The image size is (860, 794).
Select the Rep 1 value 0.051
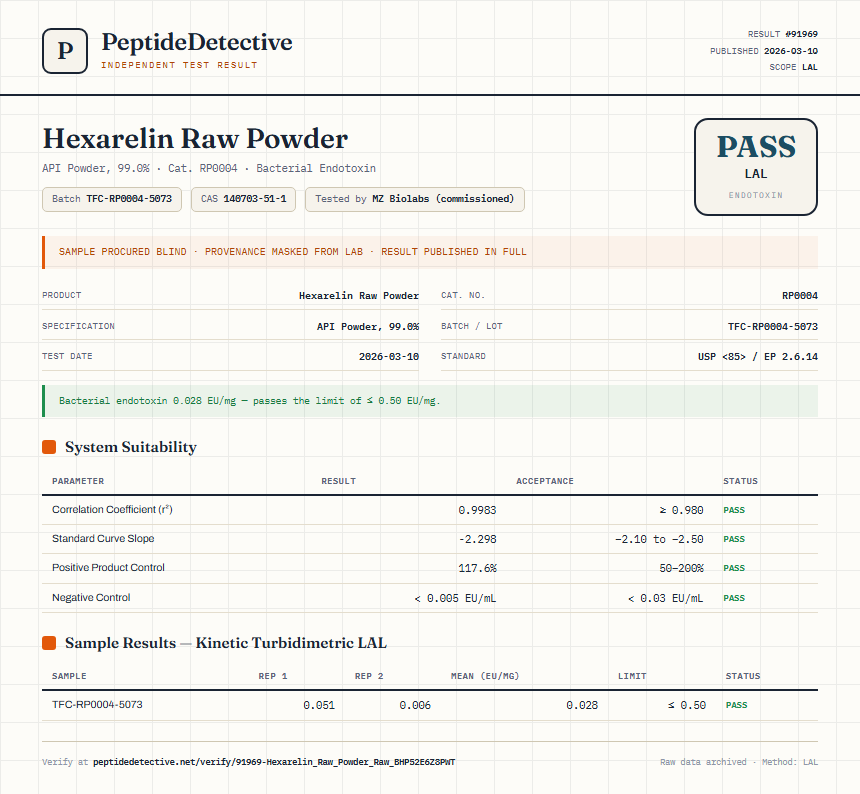[319, 705]
